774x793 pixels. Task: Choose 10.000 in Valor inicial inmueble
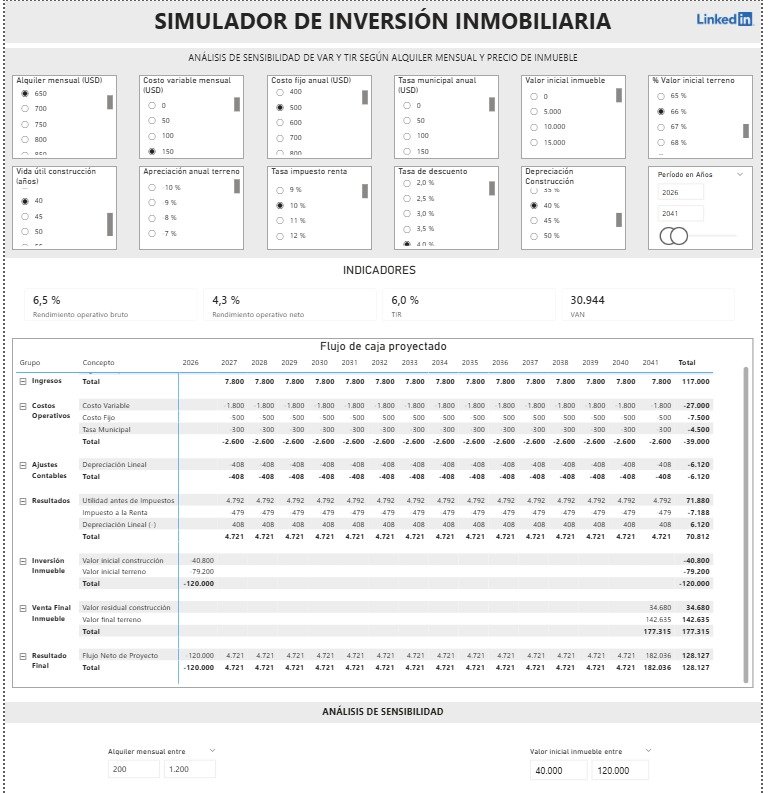534,127
